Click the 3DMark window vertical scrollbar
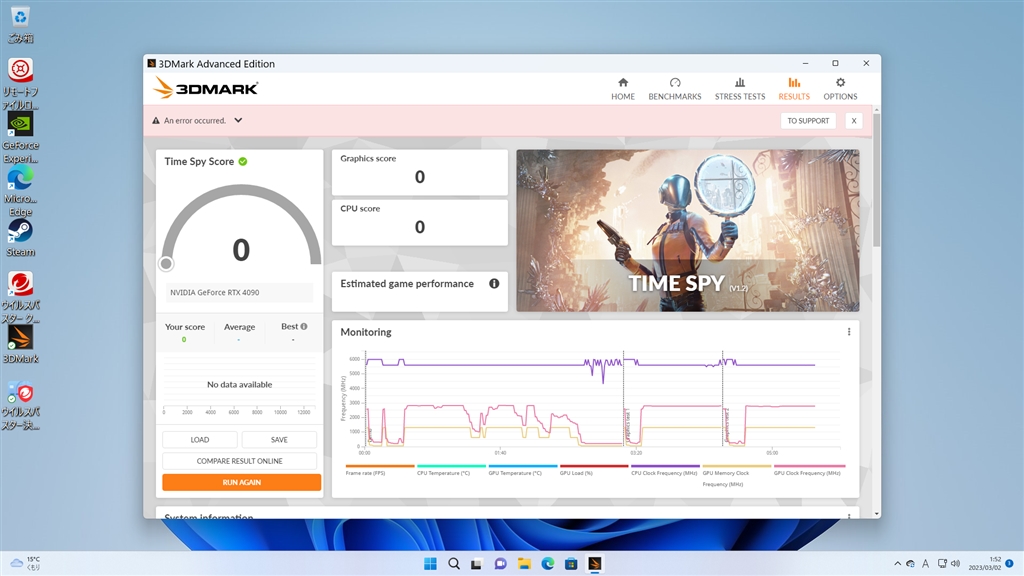Image resolution: width=1024 pixels, height=576 pixels. 876,180
